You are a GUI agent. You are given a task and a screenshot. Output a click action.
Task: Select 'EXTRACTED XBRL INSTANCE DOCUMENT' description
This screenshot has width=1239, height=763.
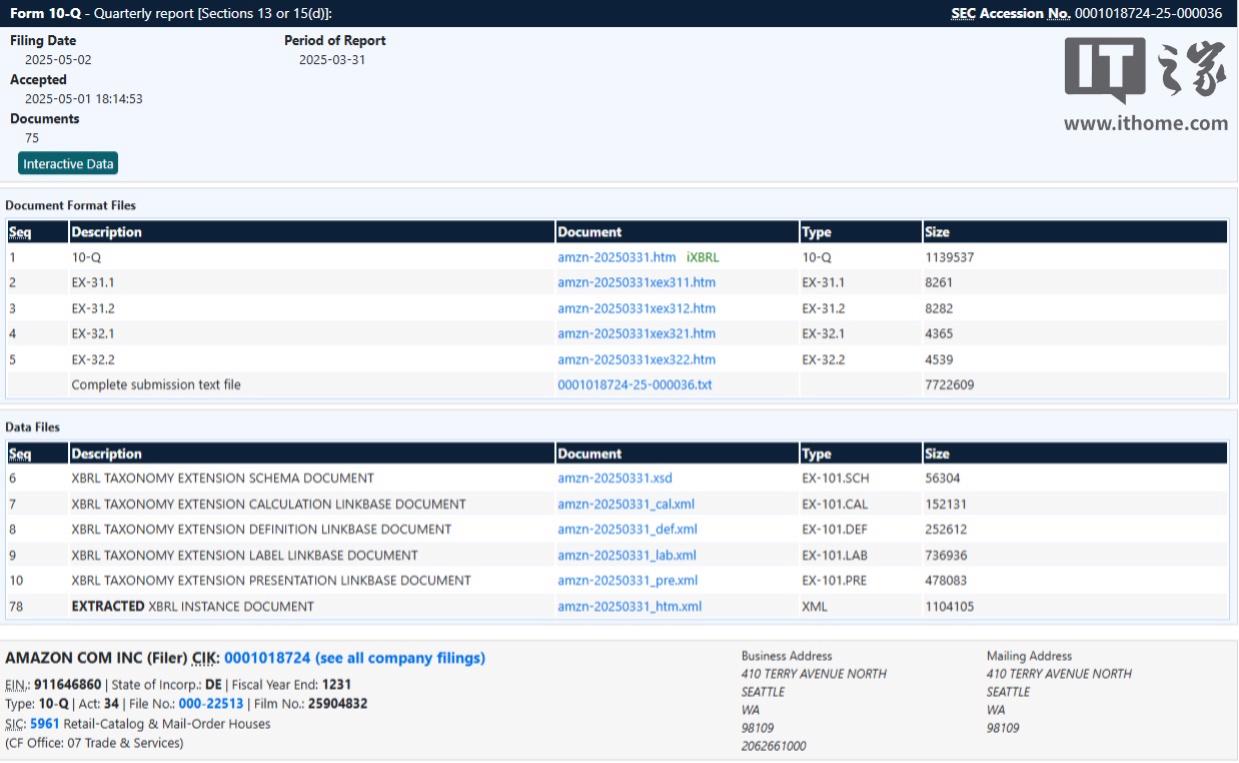[x=193, y=607]
